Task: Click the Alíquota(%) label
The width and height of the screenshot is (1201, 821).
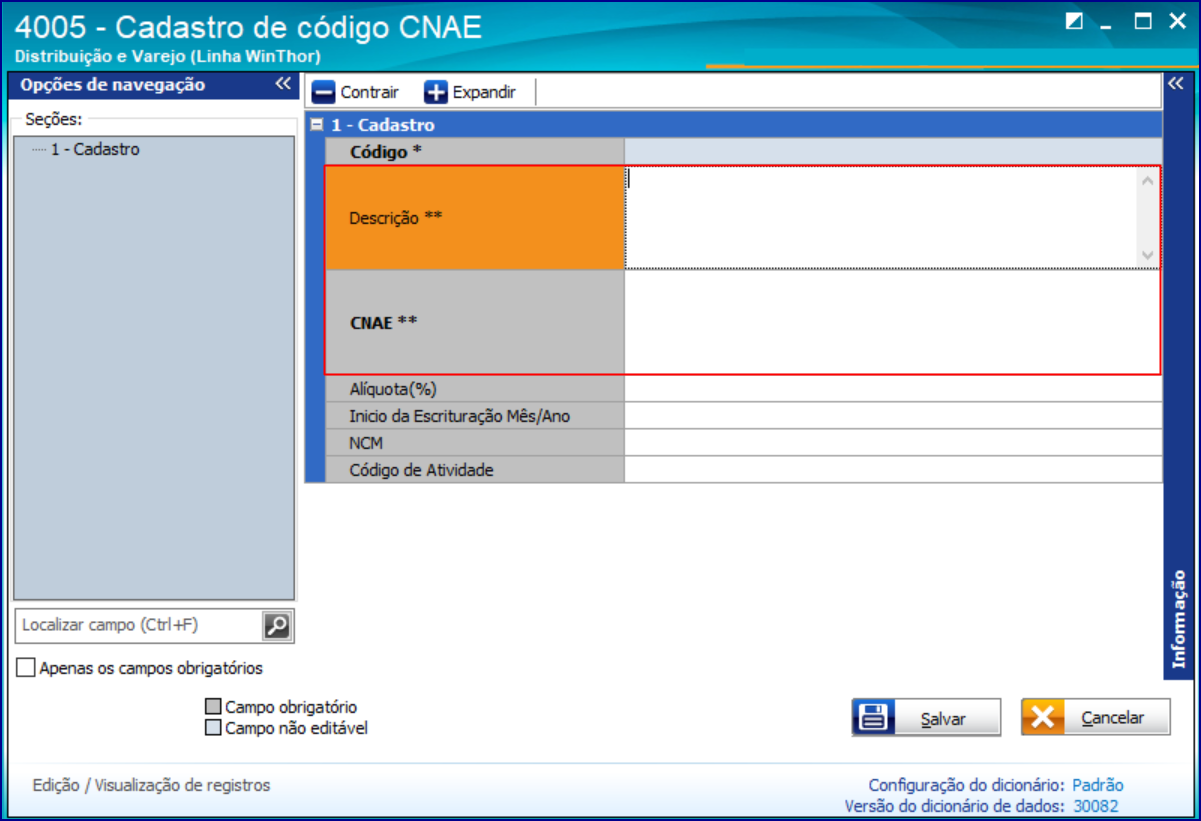Action: [x=394, y=389]
